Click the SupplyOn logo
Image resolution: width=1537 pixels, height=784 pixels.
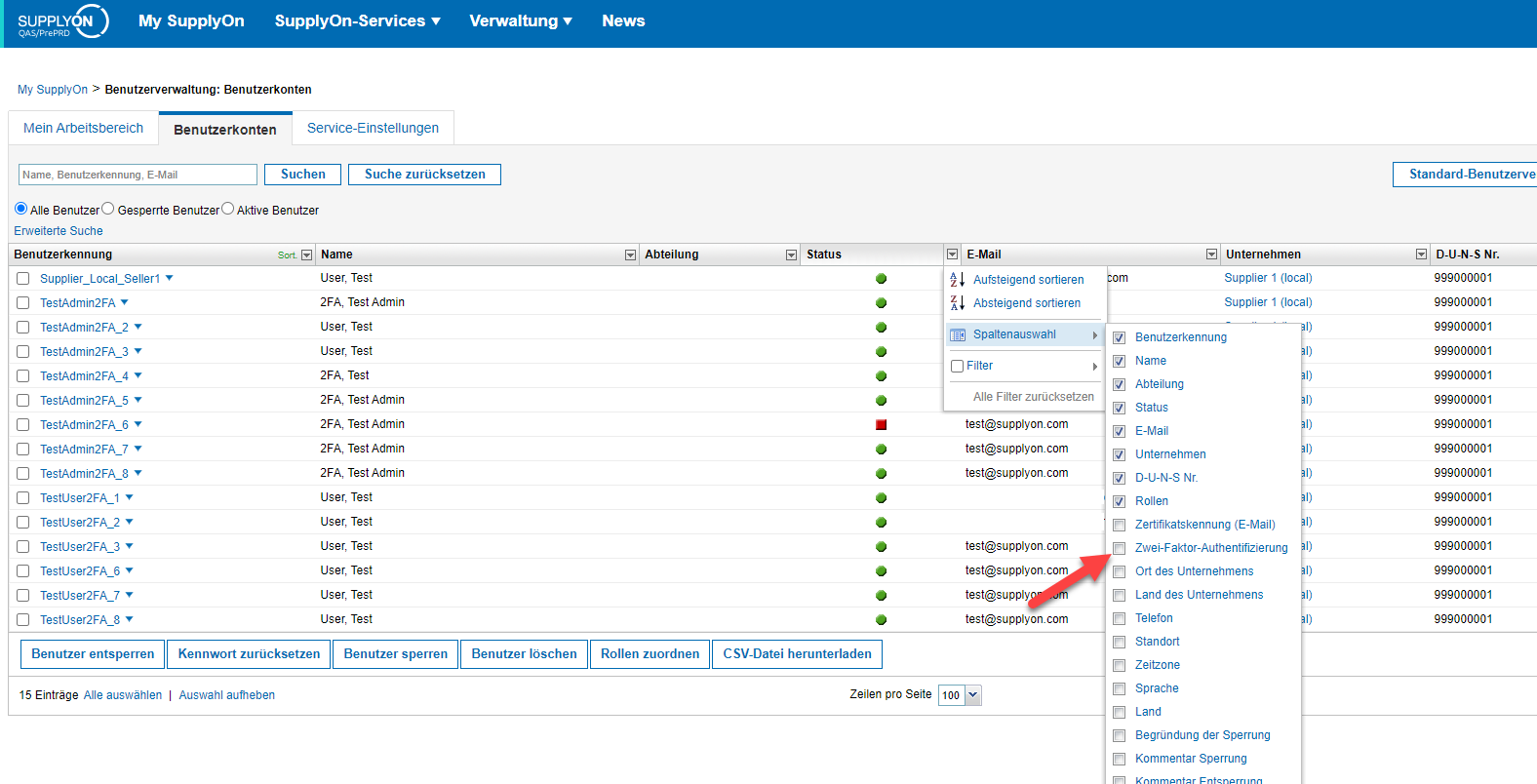[62, 21]
